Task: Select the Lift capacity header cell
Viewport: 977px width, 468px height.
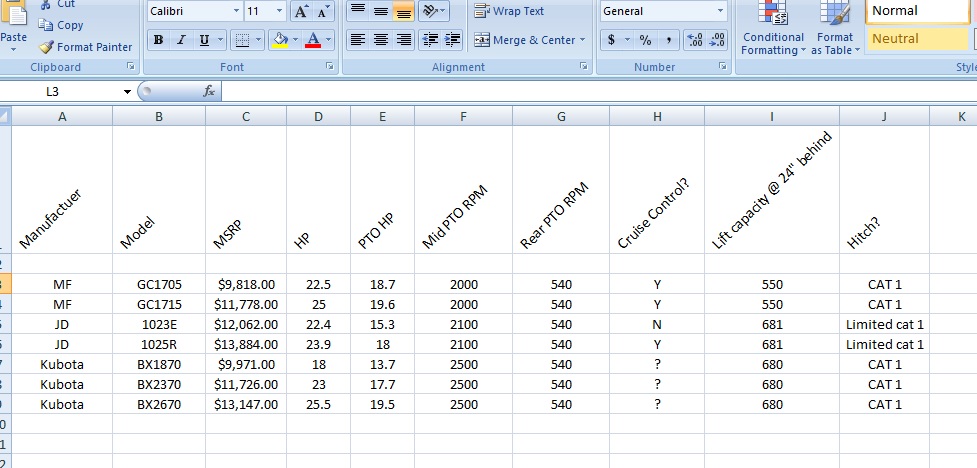Action: [772, 189]
